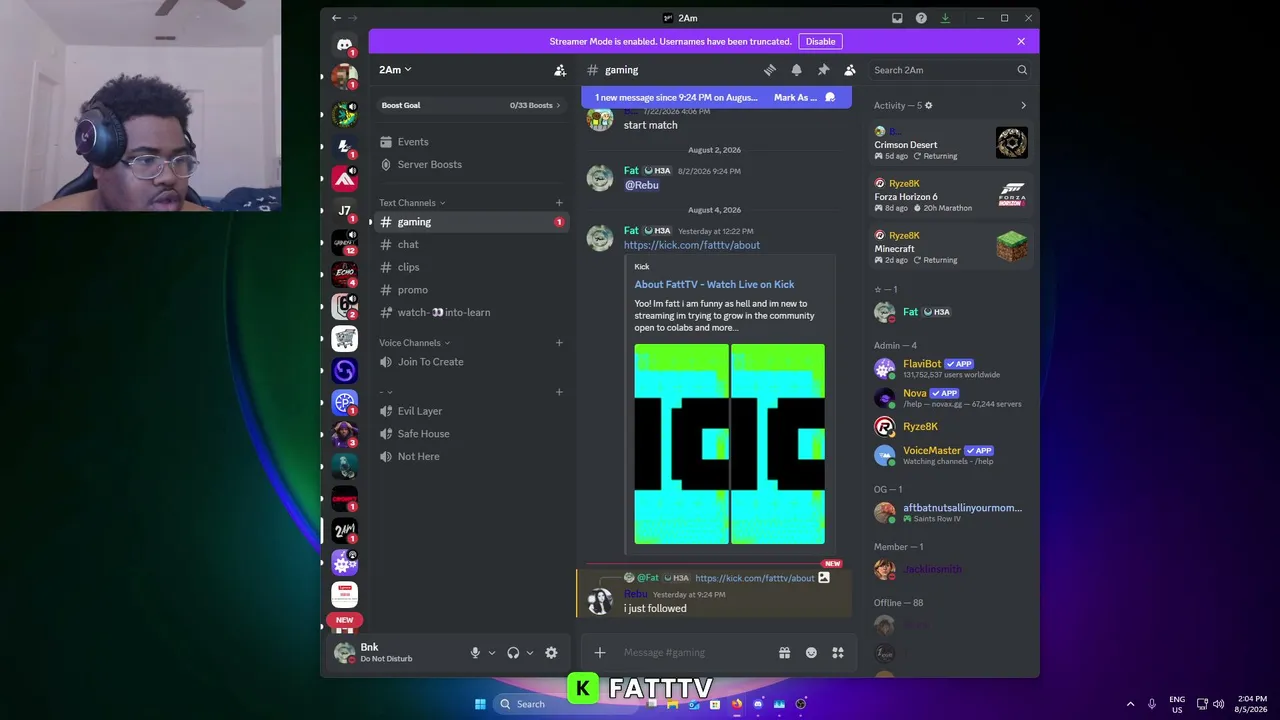Click the search magnifier in Search 2Am
The height and width of the screenshot is (720, 1280).
[1022, 70]
